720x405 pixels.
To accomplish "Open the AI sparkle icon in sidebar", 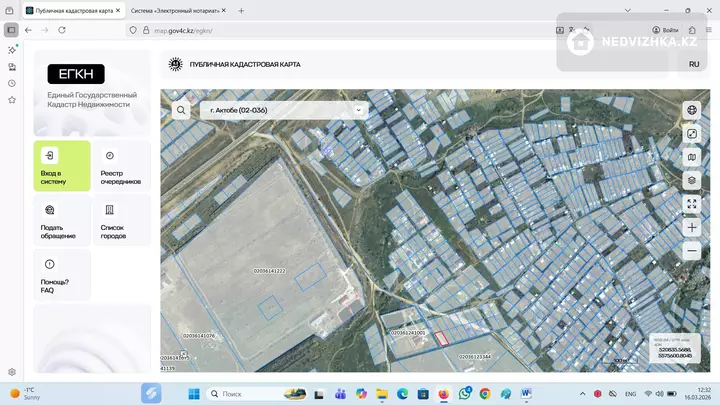I will coord(12,50).
